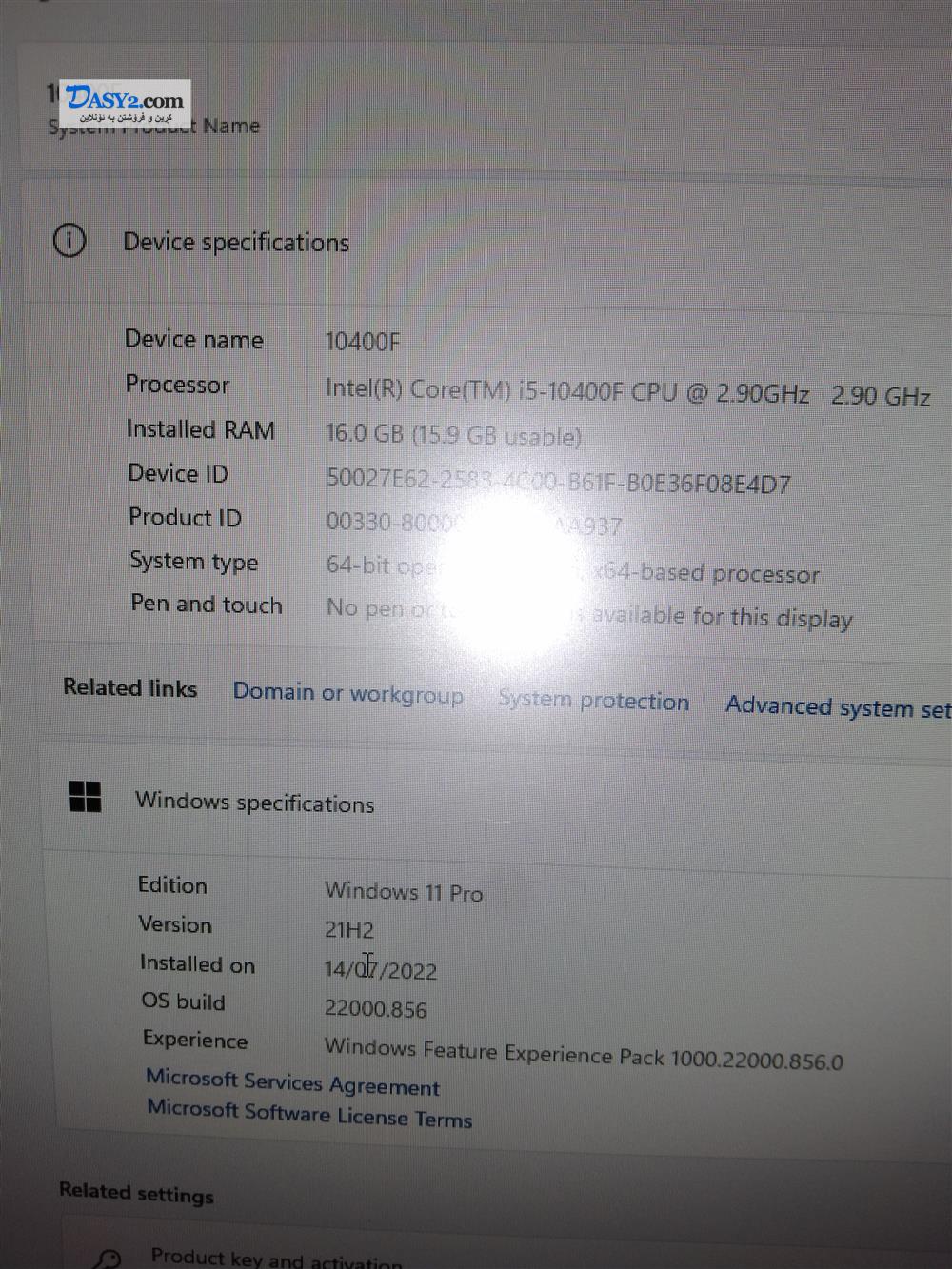Click the Version 21H2 value
952x1269 pixels.
(x=349, y=929)
